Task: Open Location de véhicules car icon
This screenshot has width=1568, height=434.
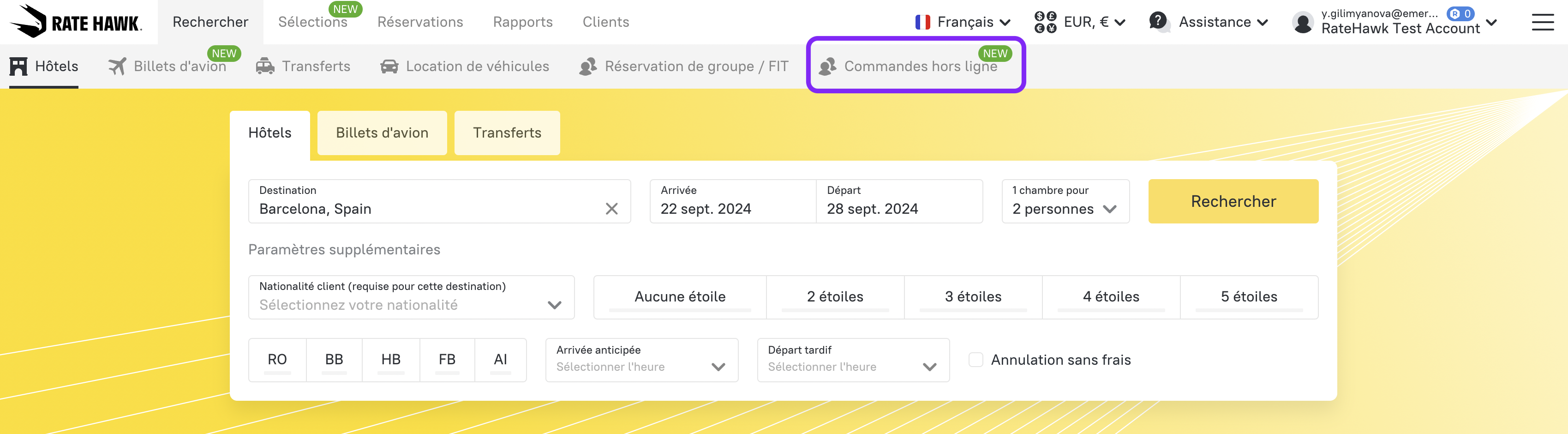Action: [x=389, y=66]
